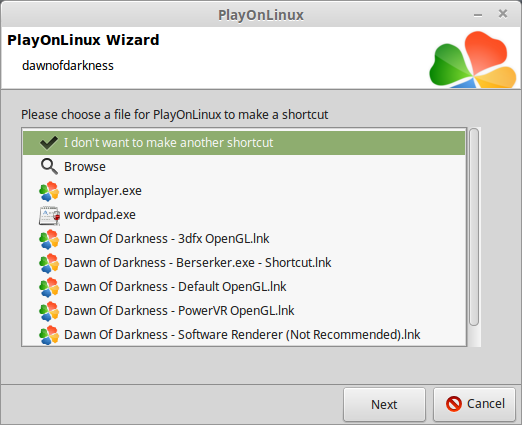
Task: Click icon beside 3dfx OpenGL.lnk
Action: (49, 239)
